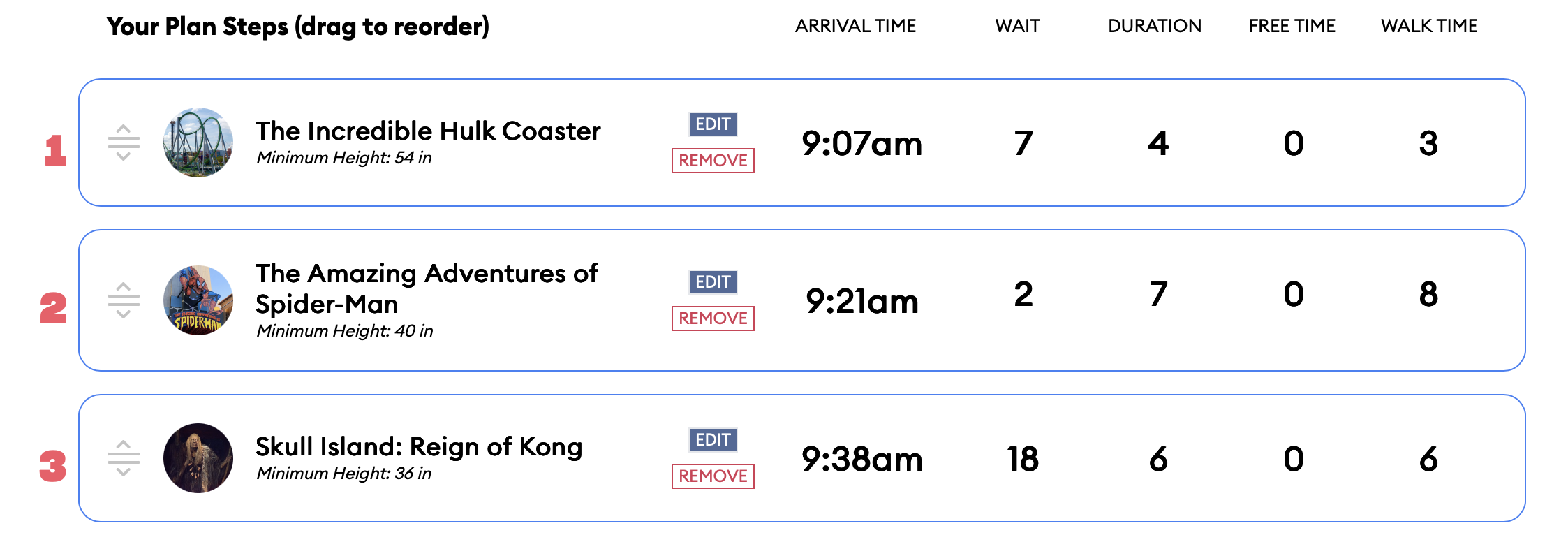Image resolution: width=1568 pixels, height=542 pixels.
Task: Click the WALK TIME column header
Action: coord(1429,26)
